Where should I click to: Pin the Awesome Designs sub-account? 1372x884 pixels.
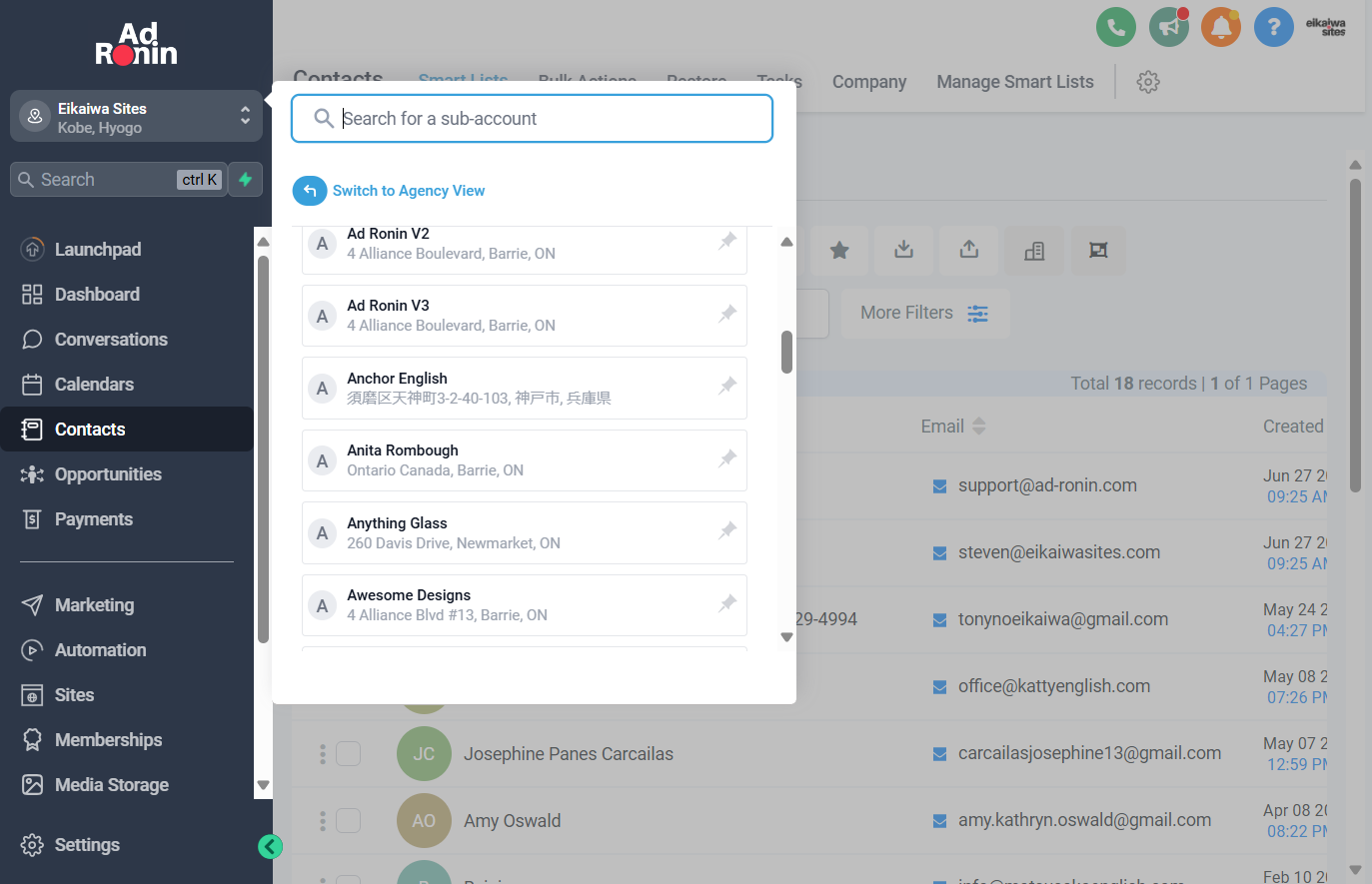click(x=727, y=603)
